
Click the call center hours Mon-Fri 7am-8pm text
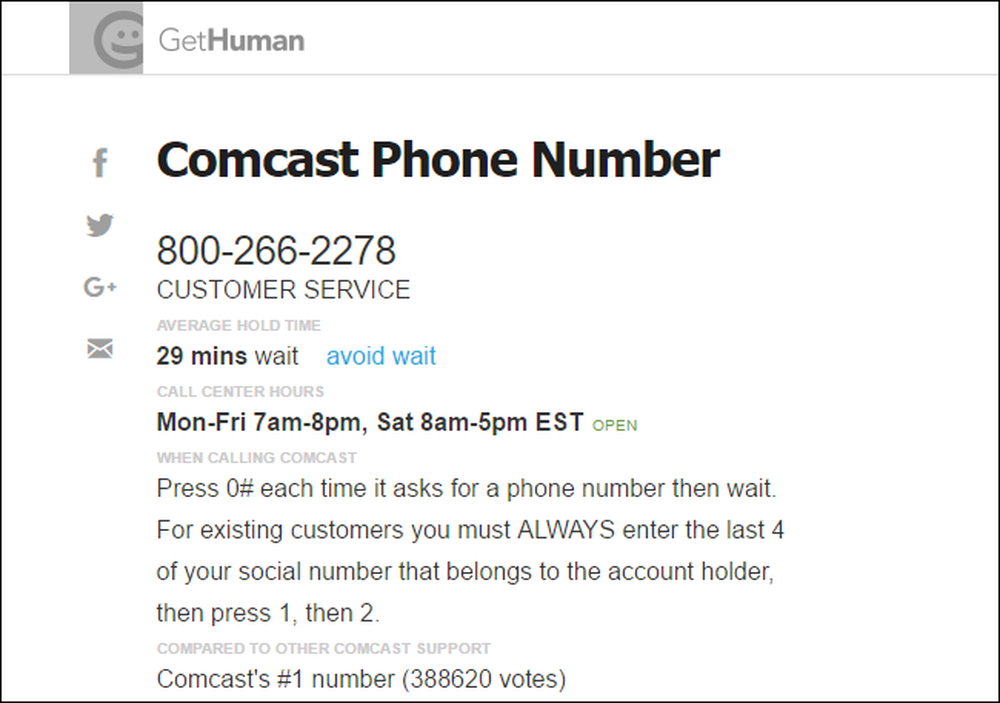[262, 422]
